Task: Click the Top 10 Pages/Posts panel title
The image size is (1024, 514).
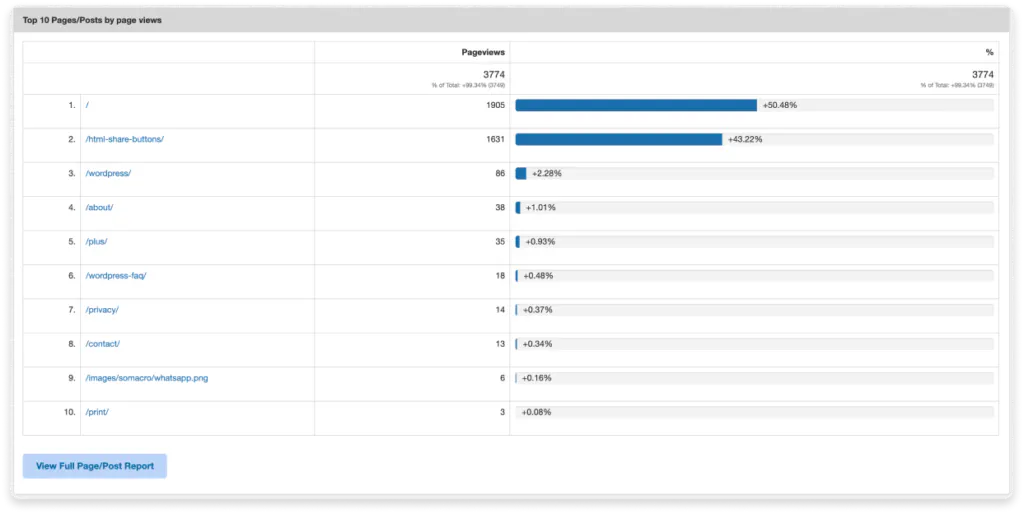Action: coord(92,19)
